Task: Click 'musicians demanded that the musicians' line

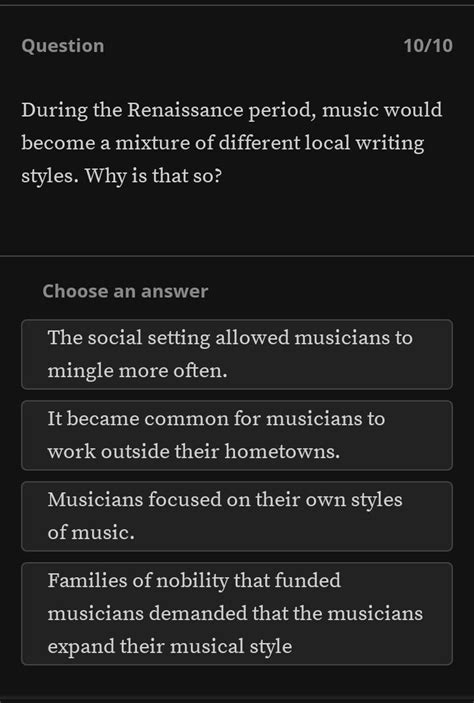Action: coord(235,613)
